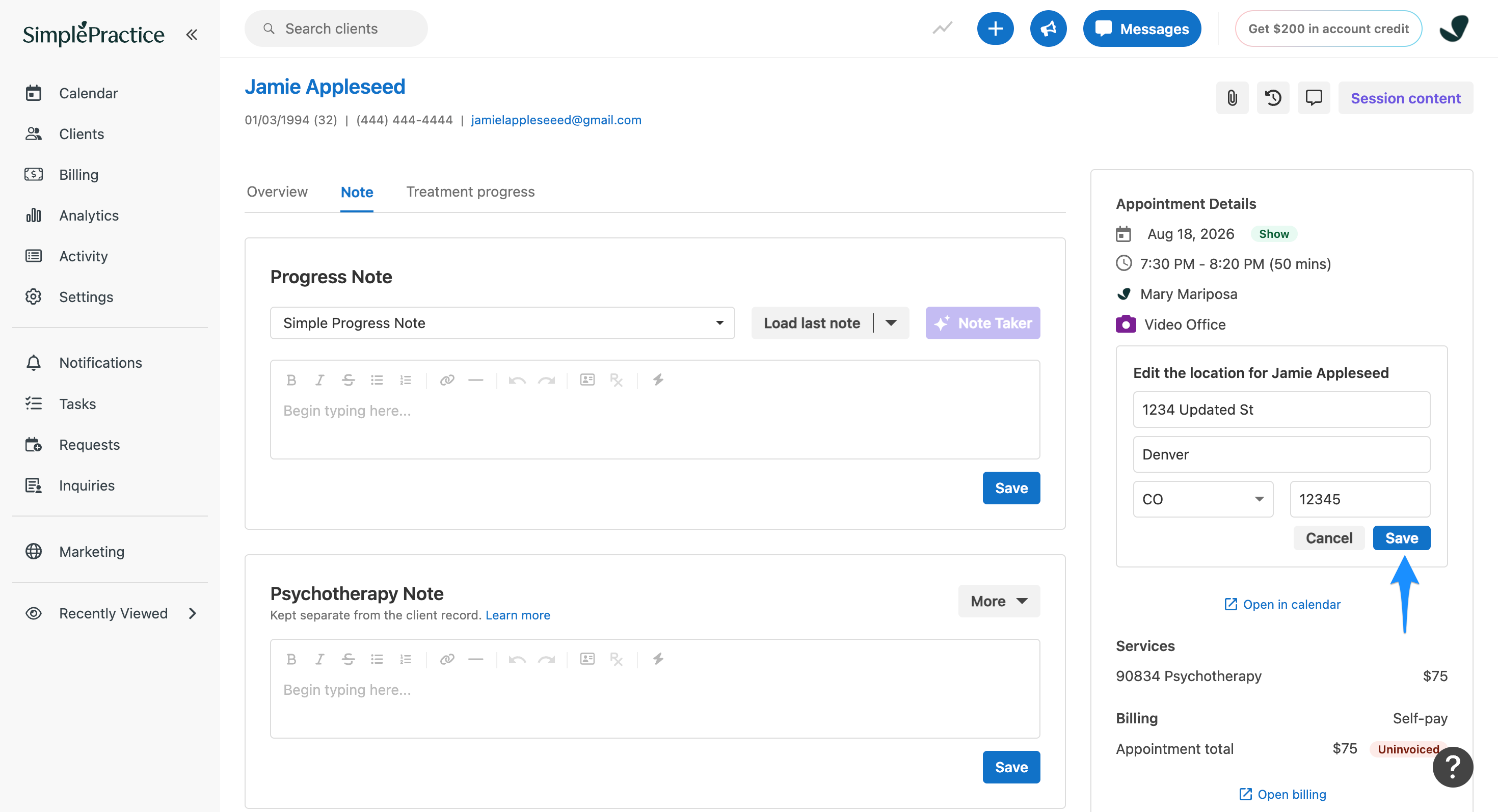Open the Messages panel
1498x812 pixels.
coord(1141,29)
